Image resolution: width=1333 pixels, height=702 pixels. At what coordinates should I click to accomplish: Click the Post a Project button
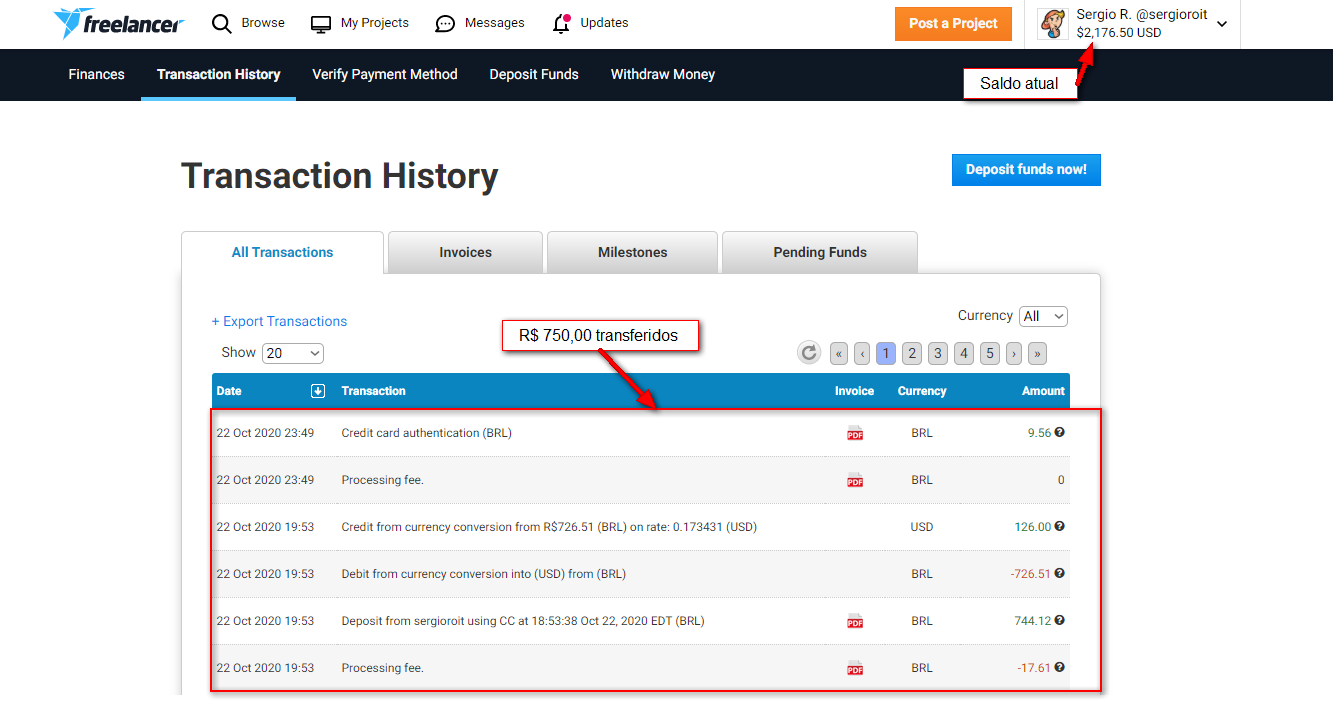(x=953, y=24)
